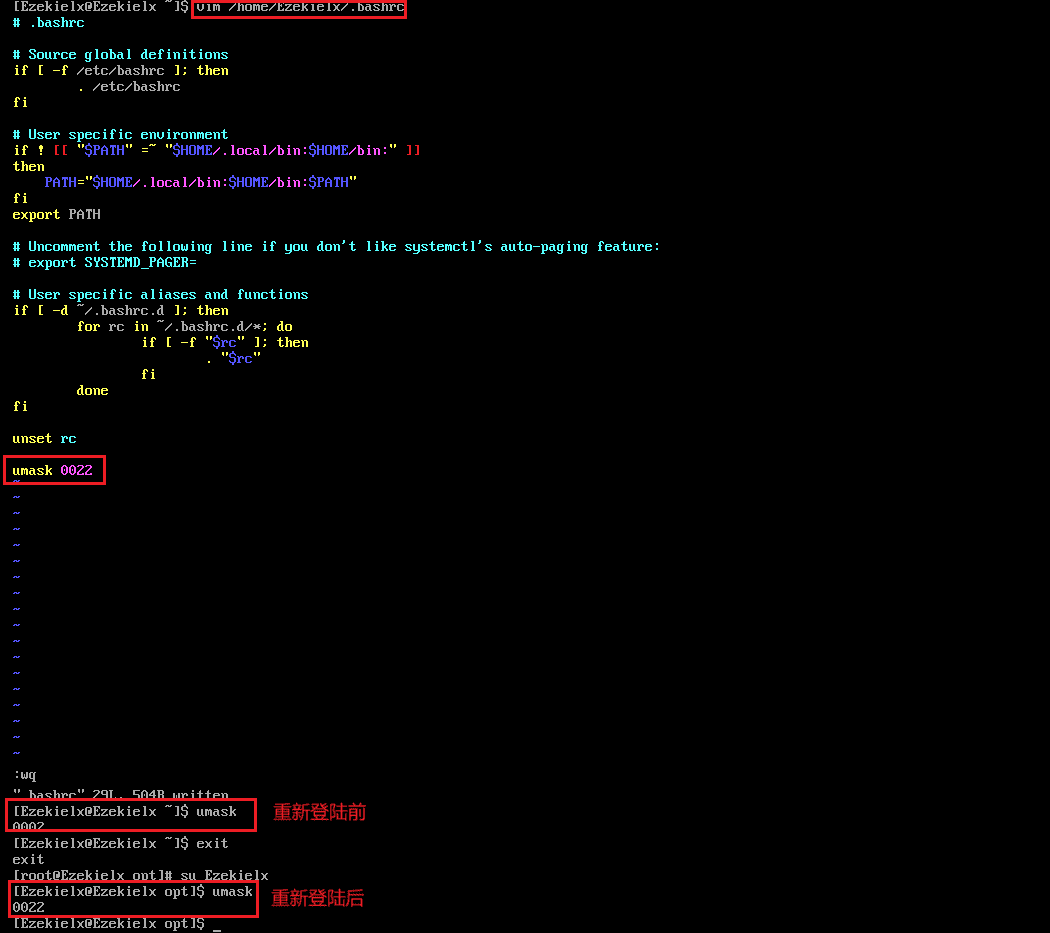
Task: Click the 'umask' command at the opt prompt
Action: point(232,892)
